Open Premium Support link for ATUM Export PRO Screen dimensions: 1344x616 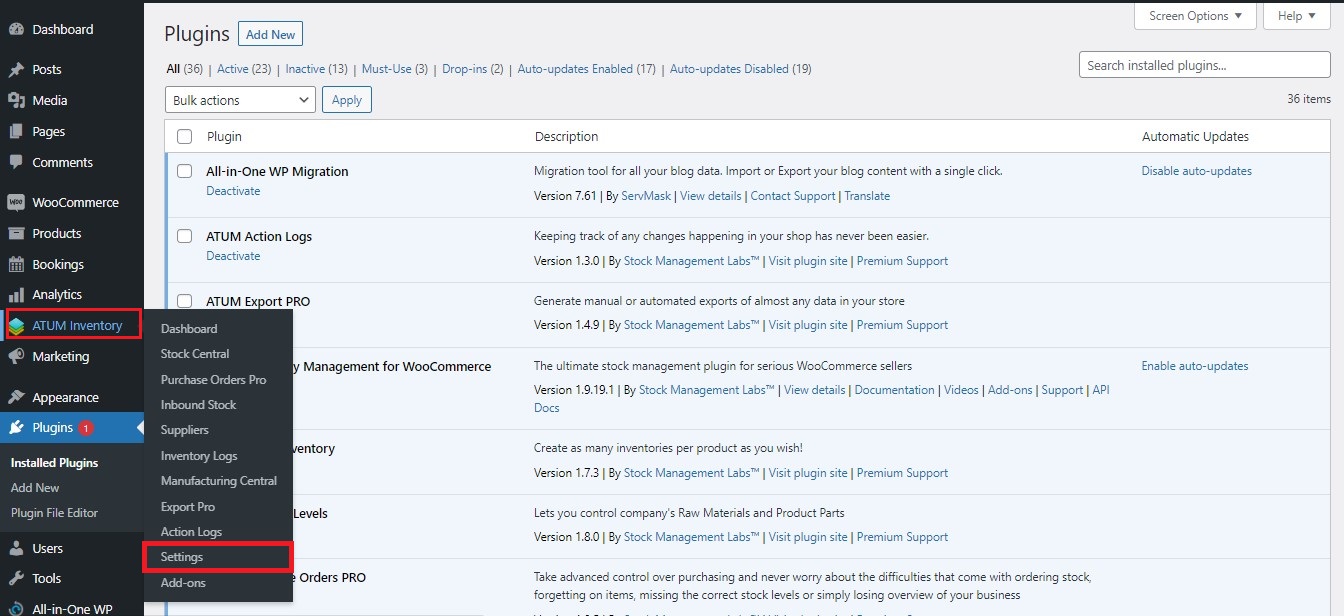tap(902, 325)
